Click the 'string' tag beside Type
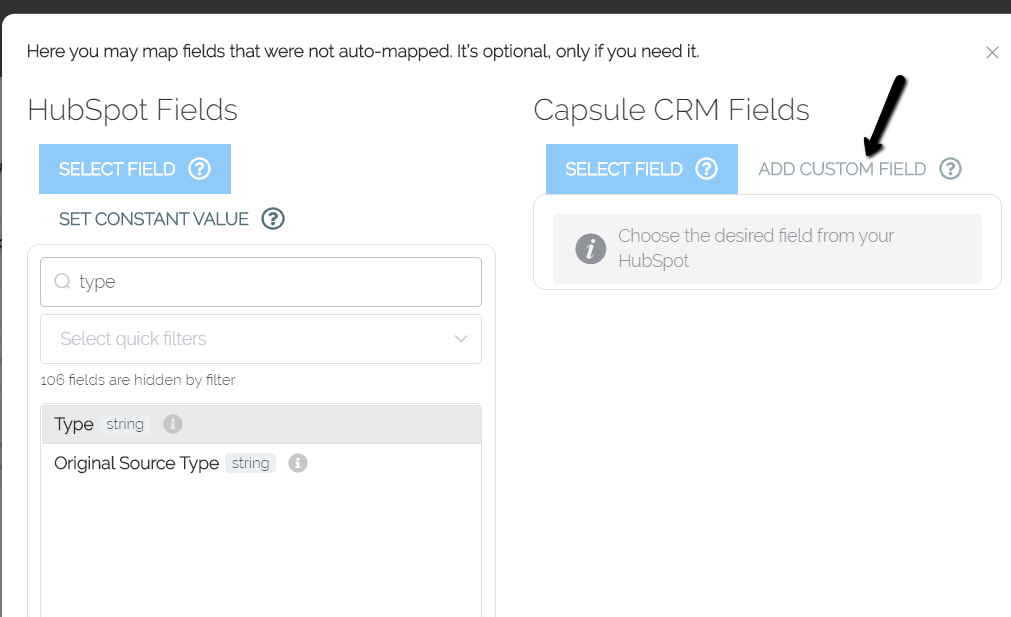This screenshot has height=617, width=1011. 125,424
